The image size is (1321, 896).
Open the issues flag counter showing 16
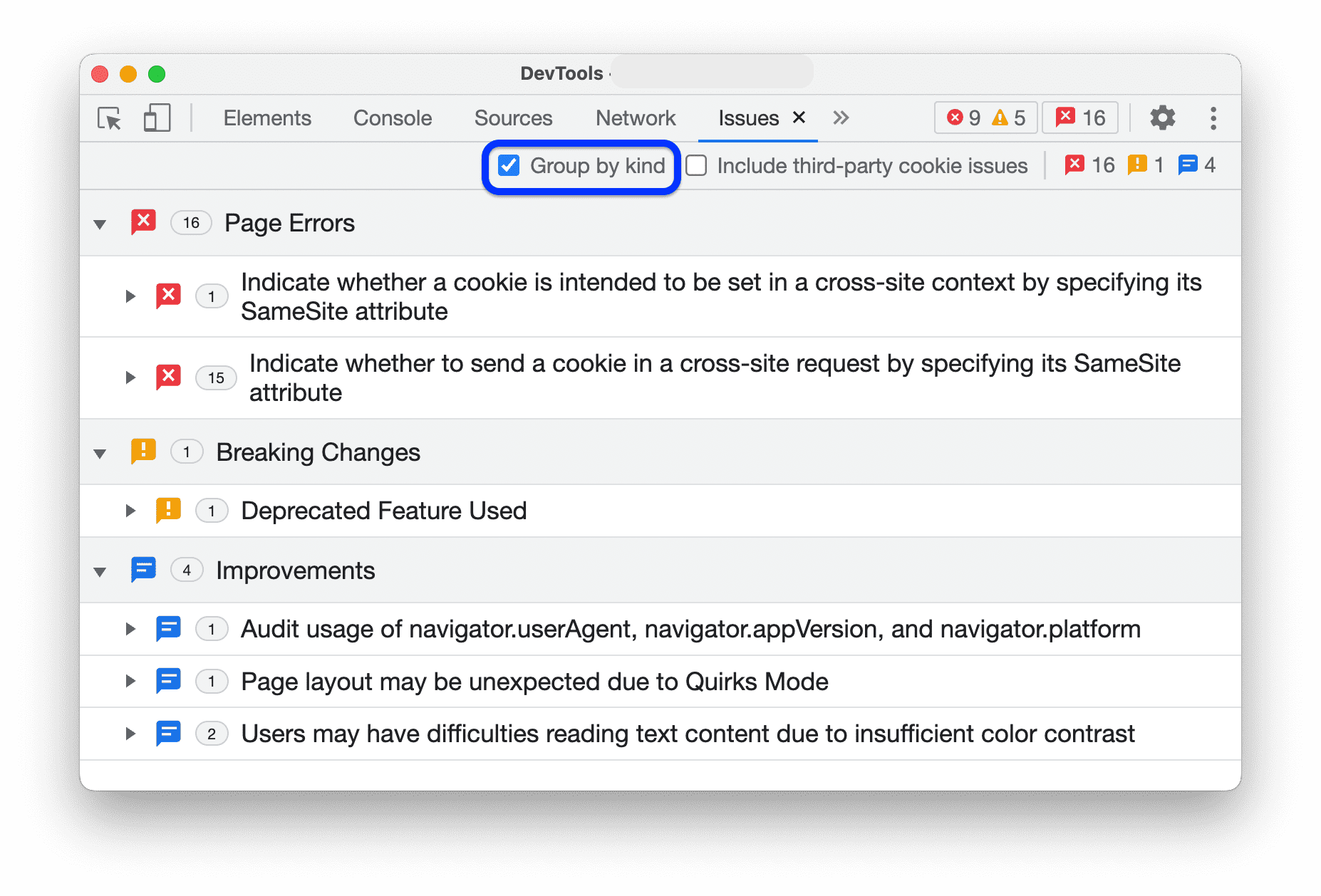pyautogui.click(x=1079, y=118)
